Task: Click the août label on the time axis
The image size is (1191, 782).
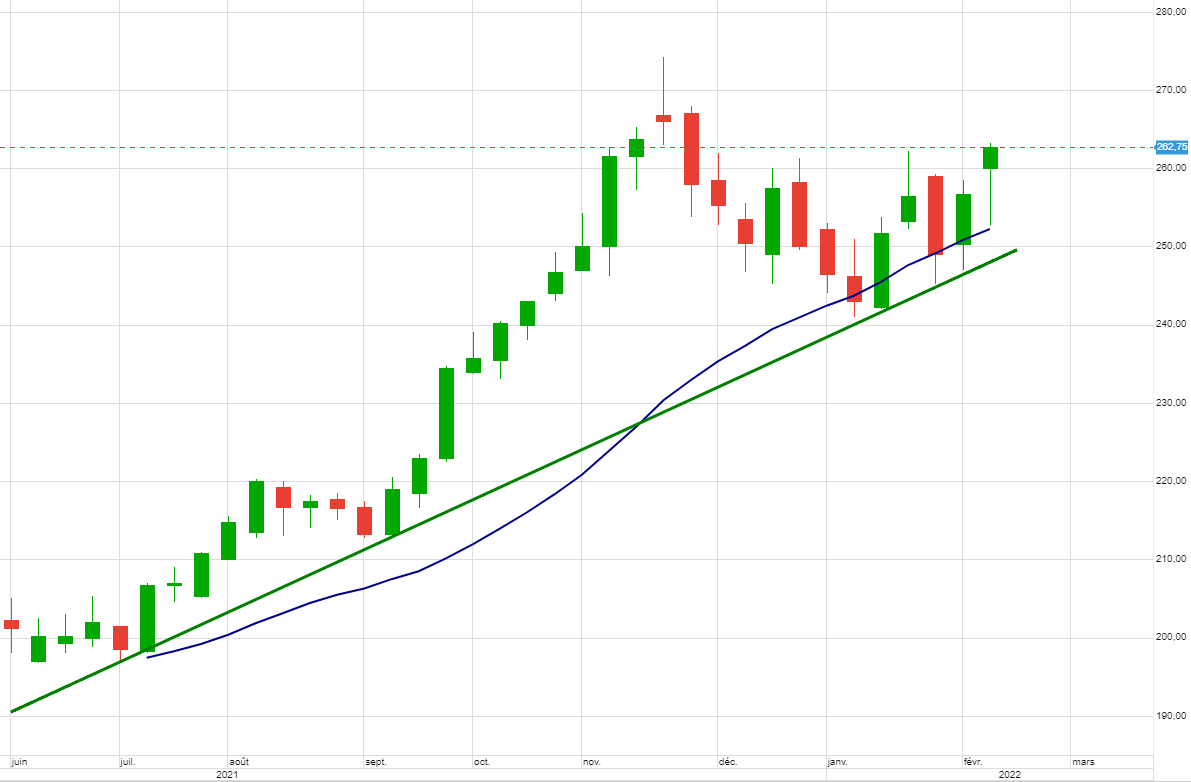Action: pyautogui.click(x=239, y=762)
